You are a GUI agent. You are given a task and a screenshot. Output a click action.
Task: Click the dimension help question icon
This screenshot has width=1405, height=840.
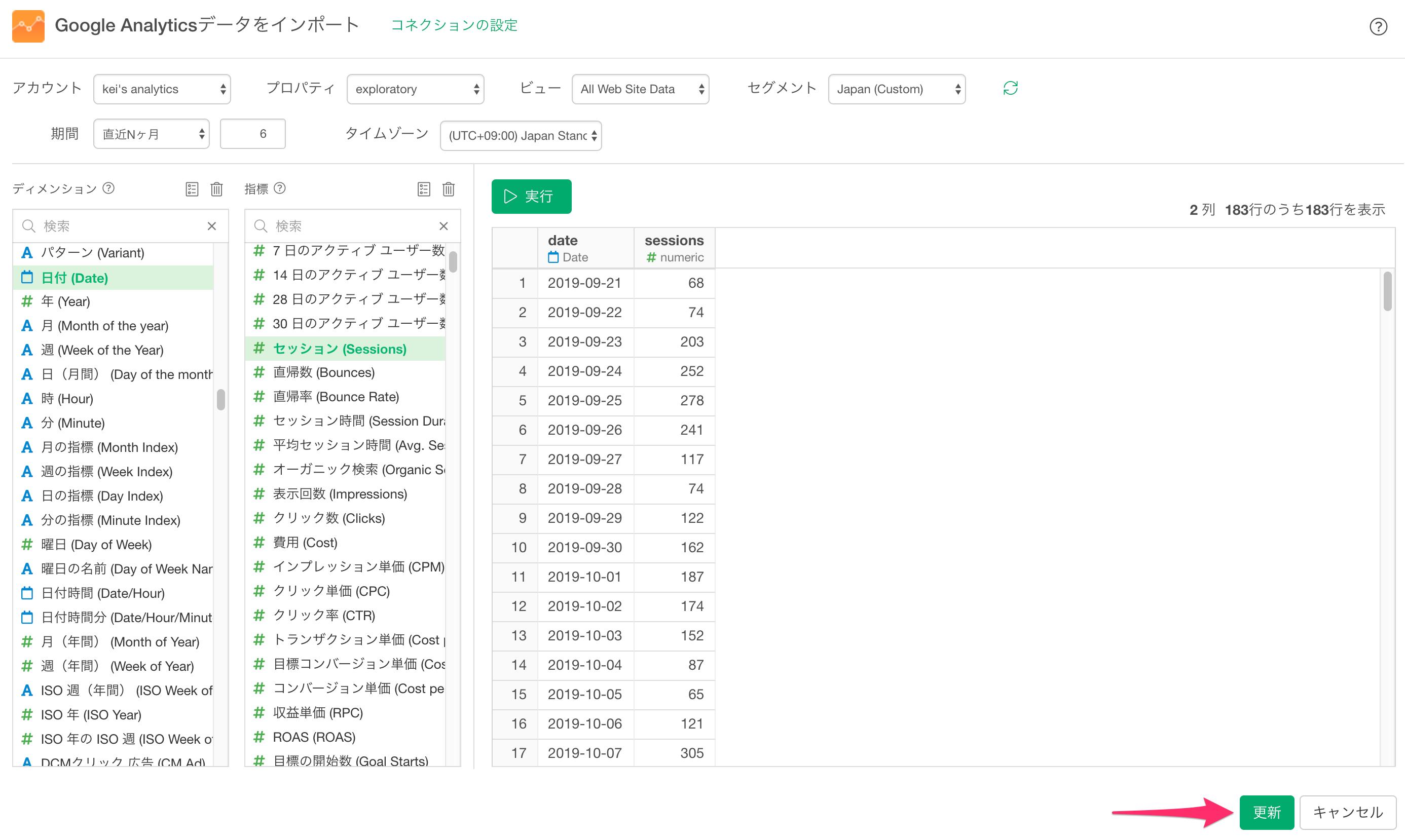[x=109, y=188]
